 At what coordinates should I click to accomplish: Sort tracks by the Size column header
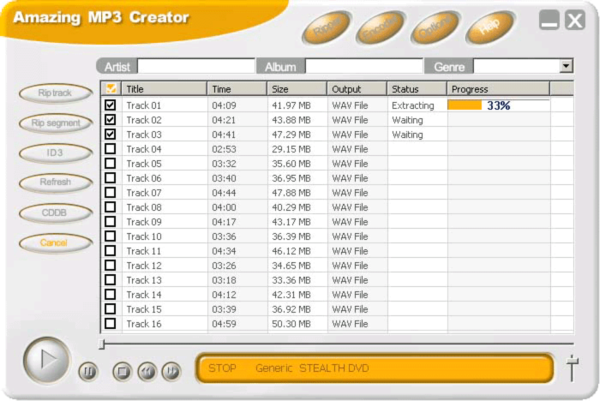tap(297, 89)
